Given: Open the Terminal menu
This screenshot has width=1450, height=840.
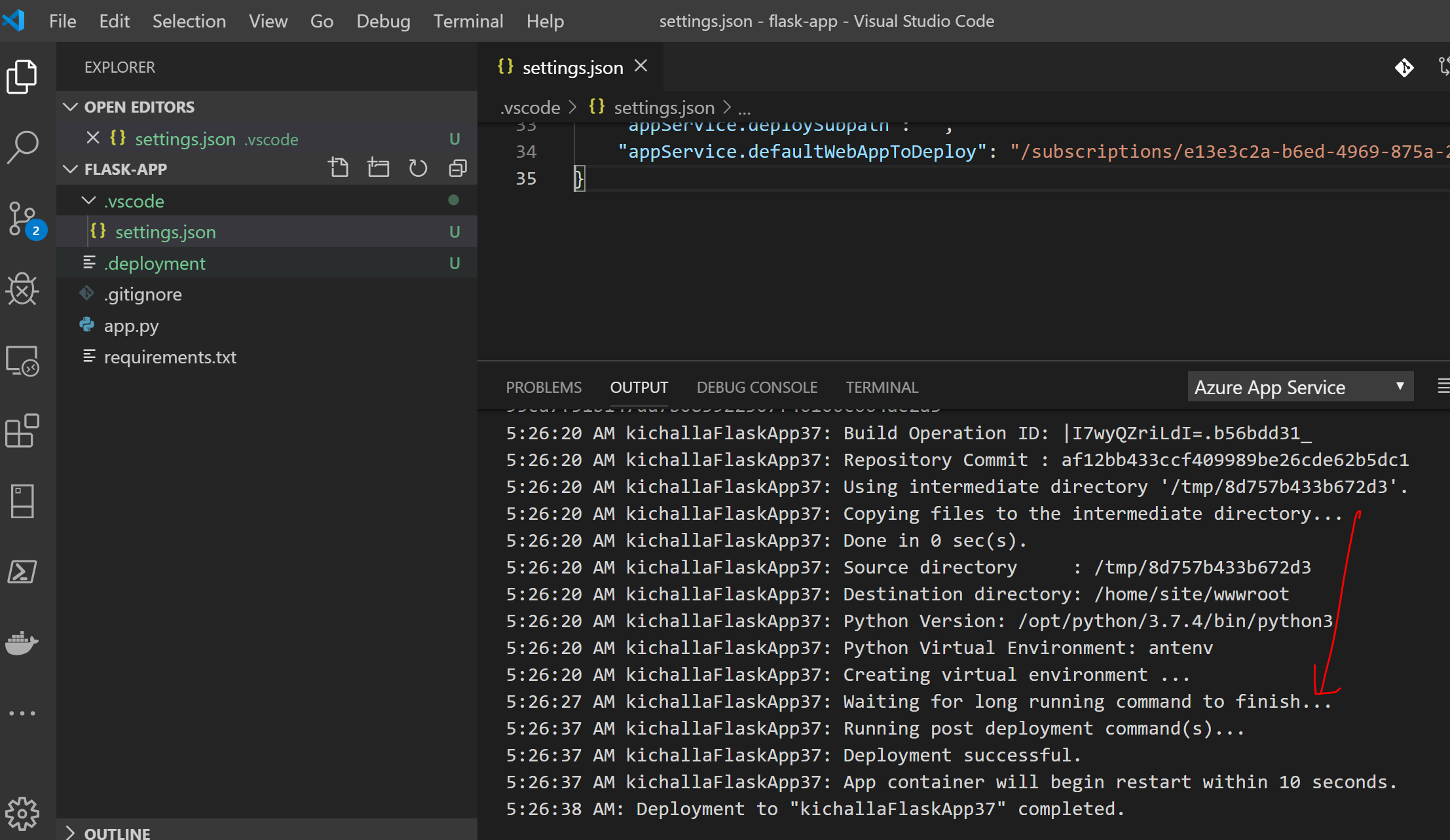Looking at the screenshot, I should [x=468, y=21].
